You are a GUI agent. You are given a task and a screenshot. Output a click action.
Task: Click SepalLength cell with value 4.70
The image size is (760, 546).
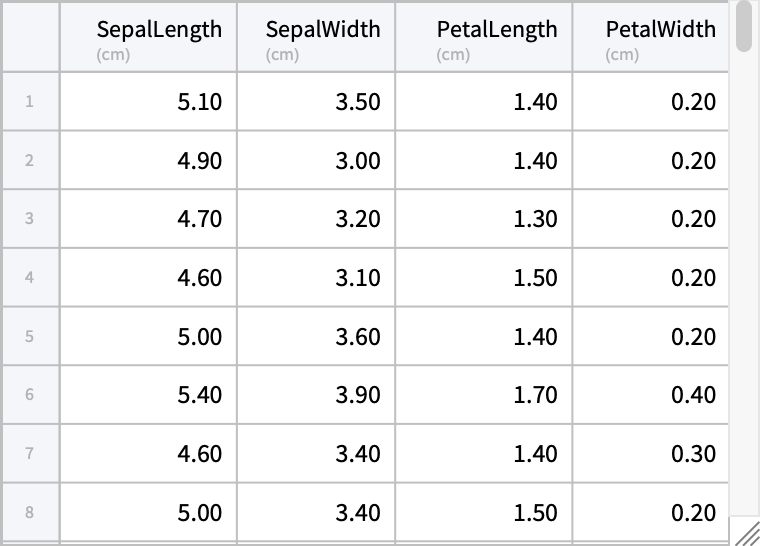148,218
